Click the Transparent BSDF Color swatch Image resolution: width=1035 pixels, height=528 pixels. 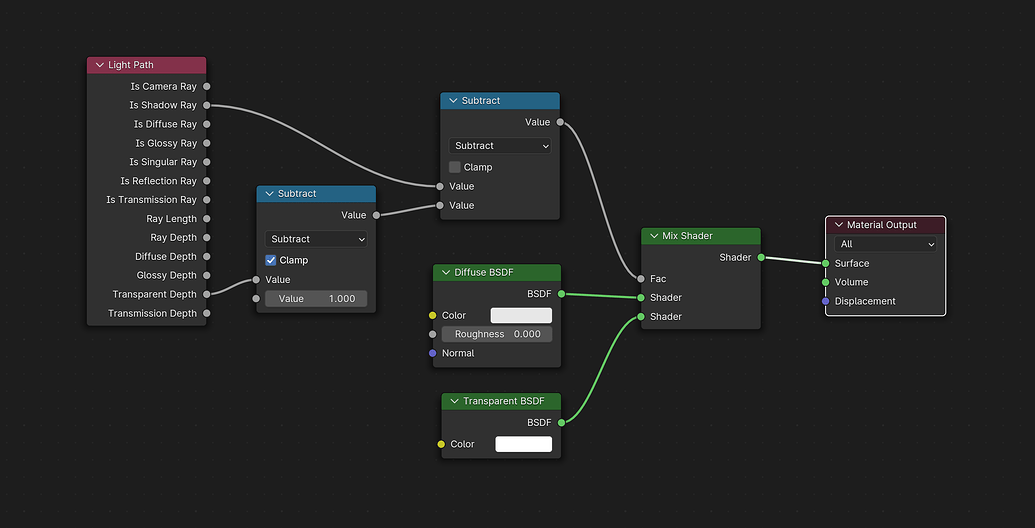tap(523, 444)
